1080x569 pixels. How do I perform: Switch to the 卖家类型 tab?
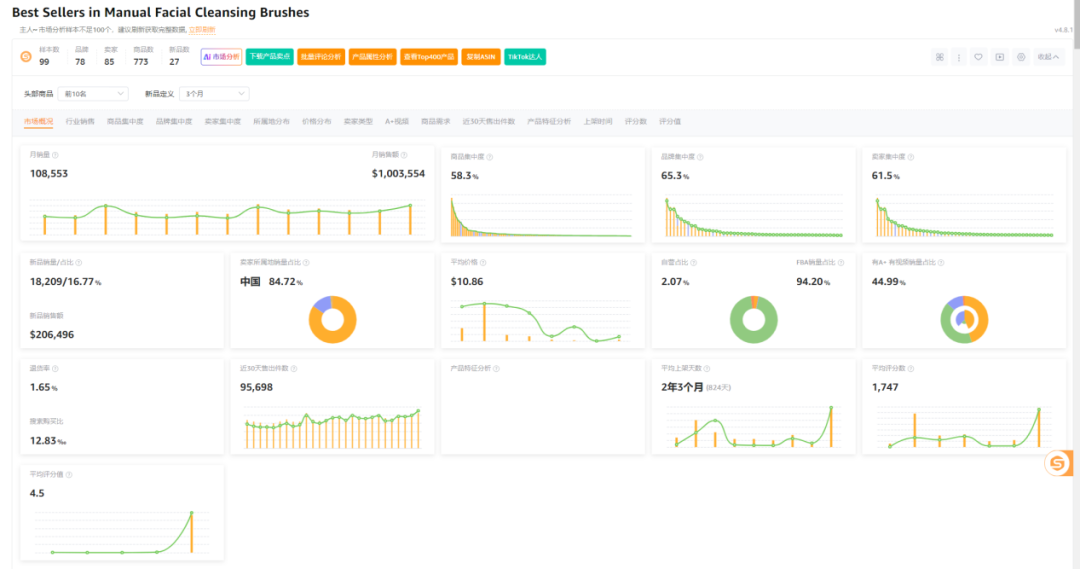(358, 121)
